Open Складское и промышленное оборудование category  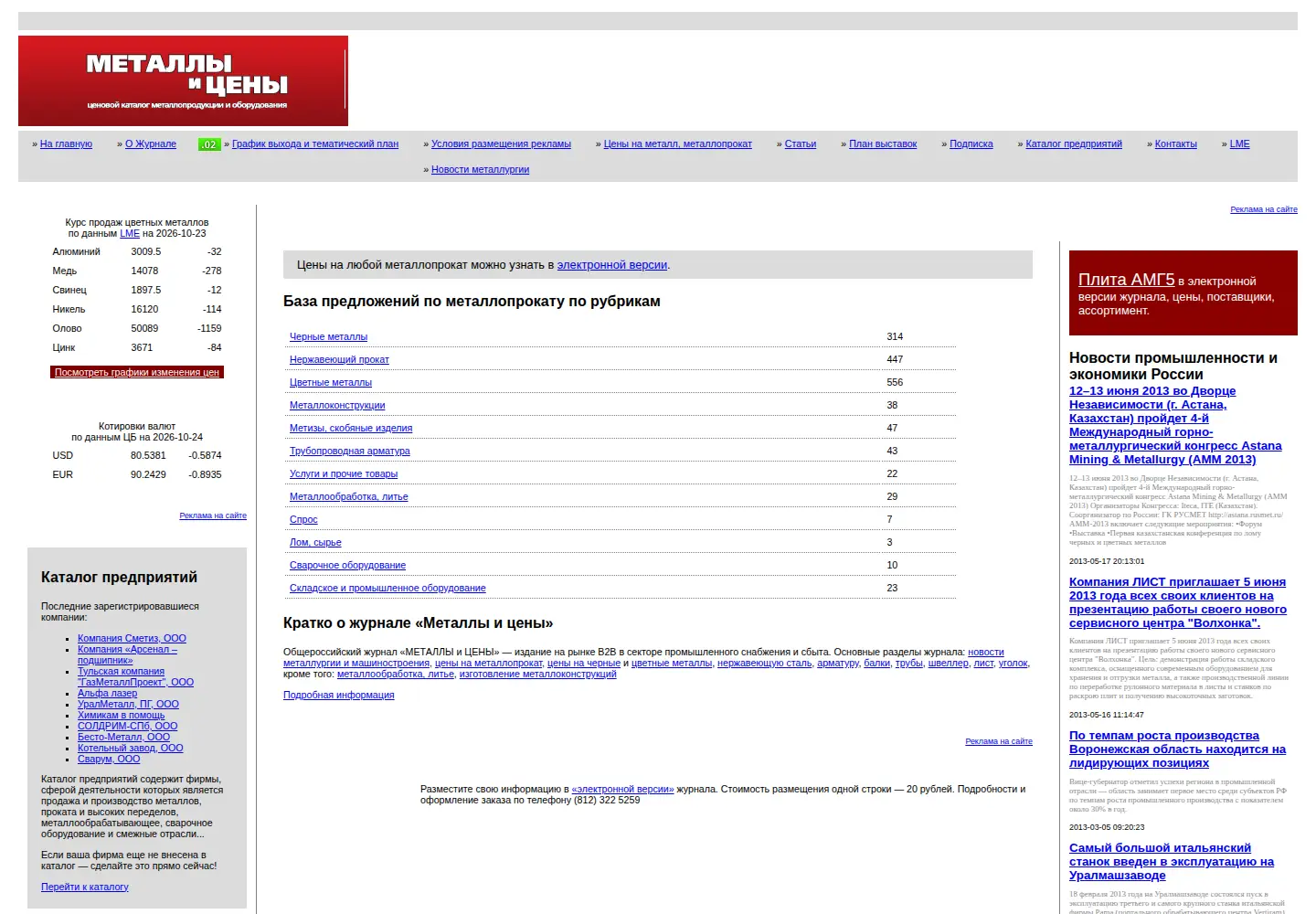[387, 589]
